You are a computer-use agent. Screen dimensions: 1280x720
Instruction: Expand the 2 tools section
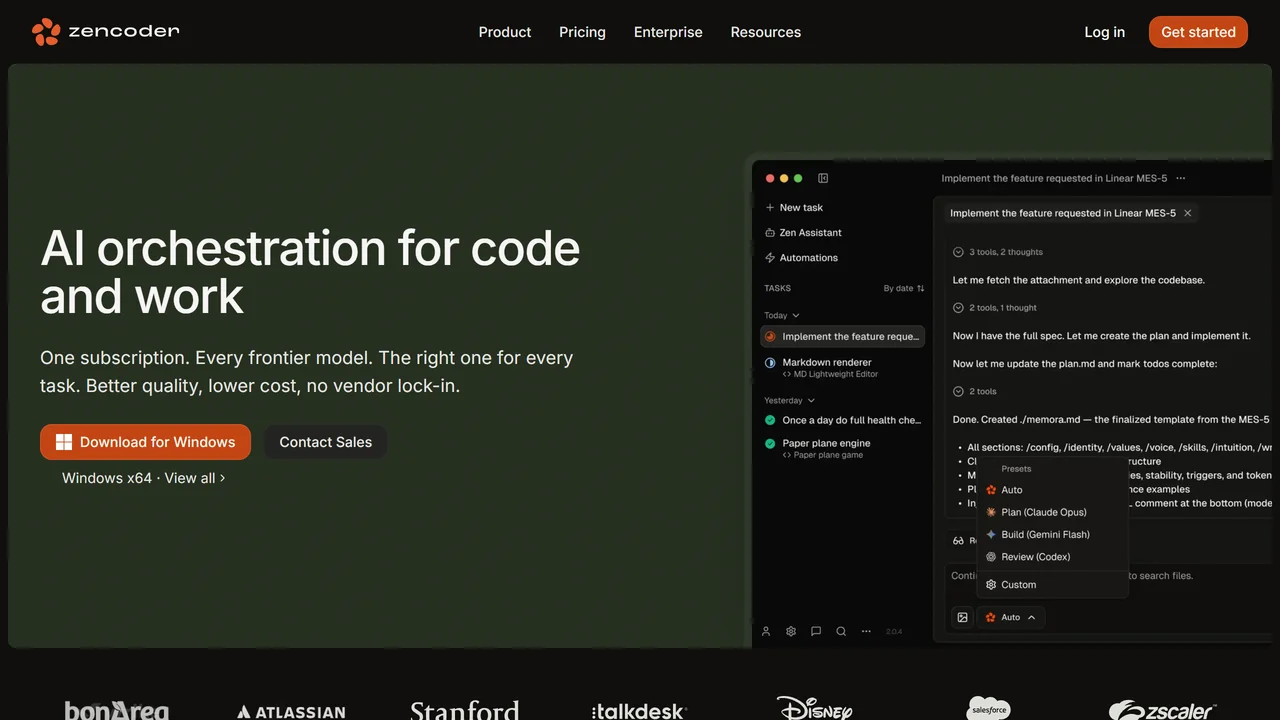point(975,391)
